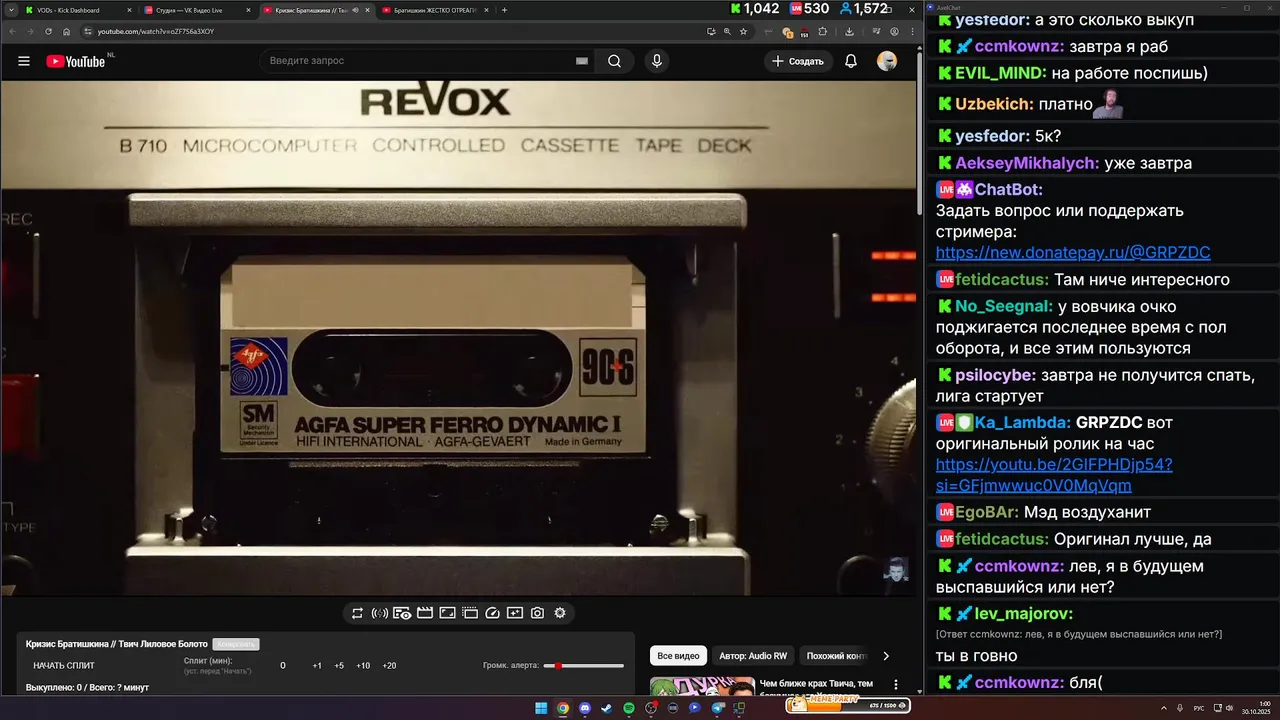Click the playback speed gauge icon

(x=492, y=613)
